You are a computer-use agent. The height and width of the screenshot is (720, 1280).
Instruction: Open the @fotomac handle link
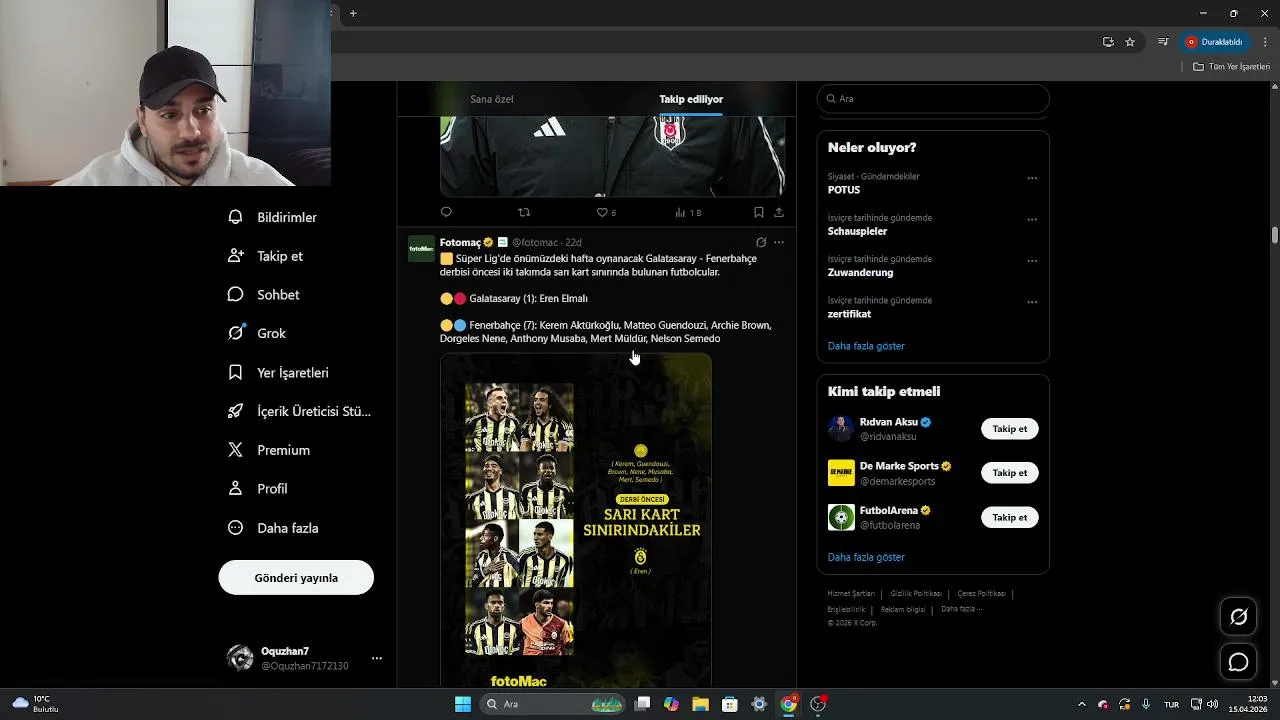[x=535, y=242]
